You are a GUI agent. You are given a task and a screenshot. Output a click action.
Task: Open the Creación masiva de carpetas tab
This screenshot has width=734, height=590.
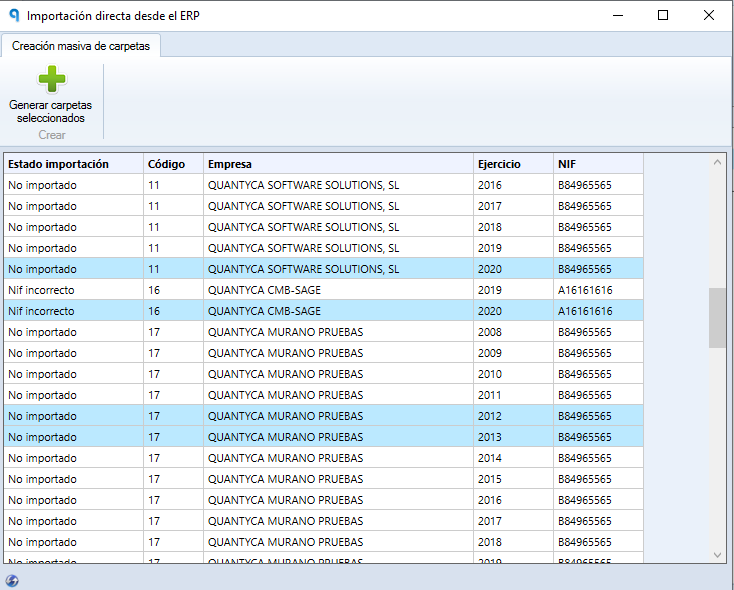click(81, 46)
